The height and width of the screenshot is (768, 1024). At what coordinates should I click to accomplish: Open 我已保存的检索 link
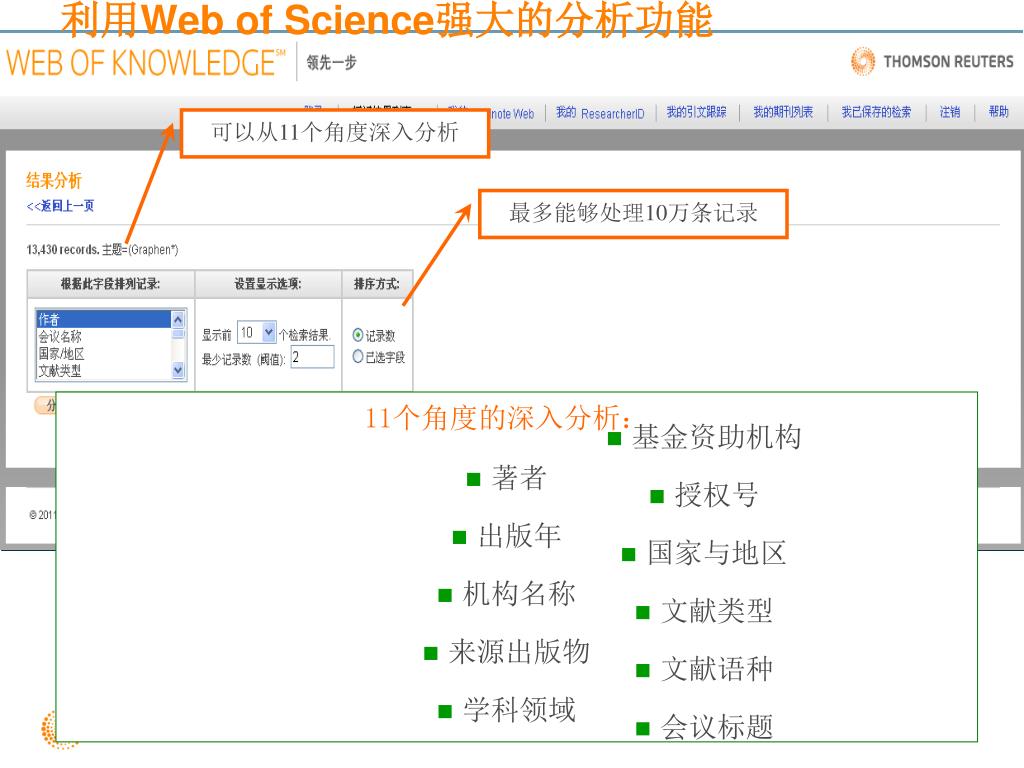pyautogui.click(x=876, y=112)
